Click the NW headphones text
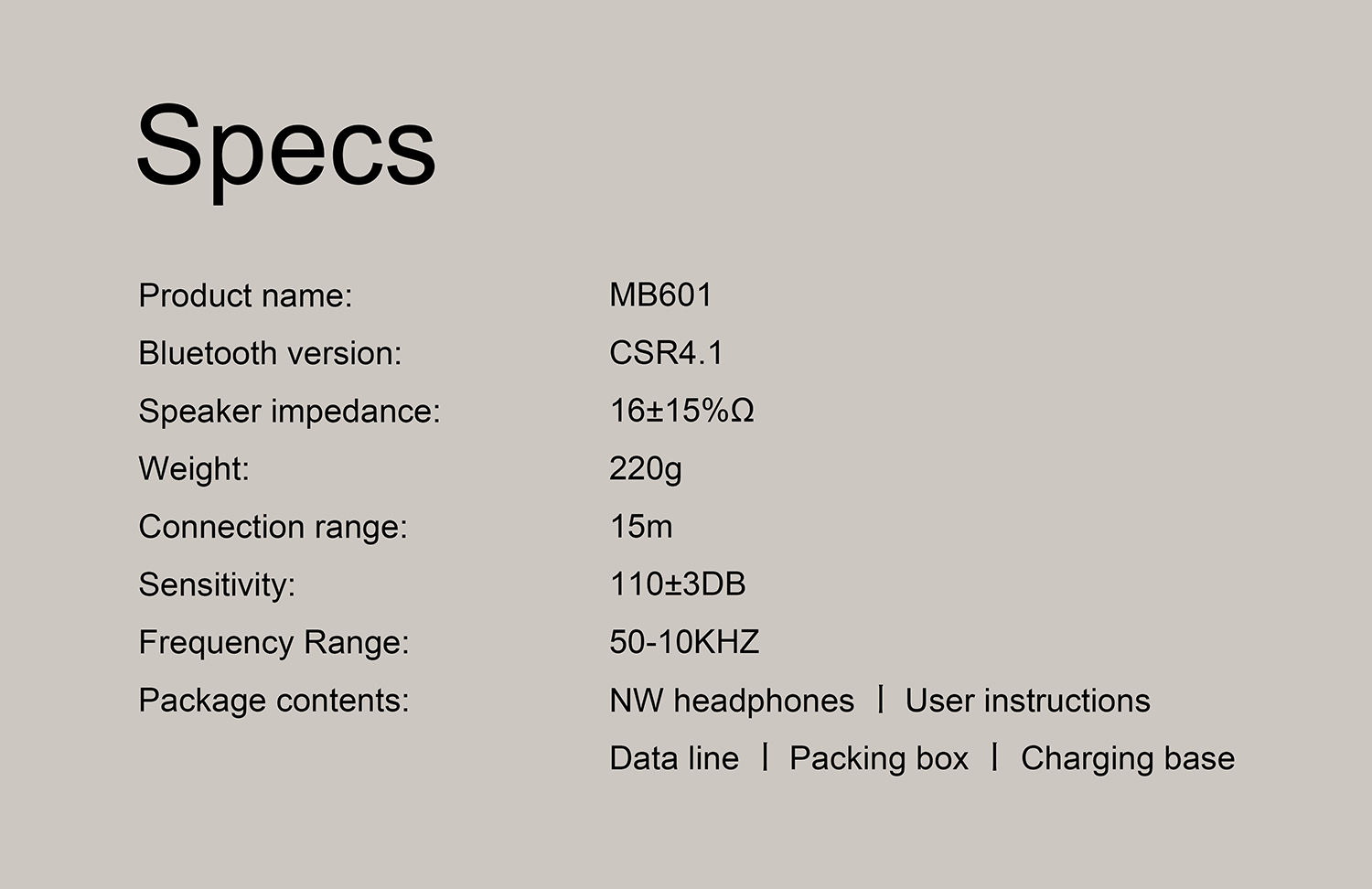Viewport: 1372px width, 889px height. 732,701
